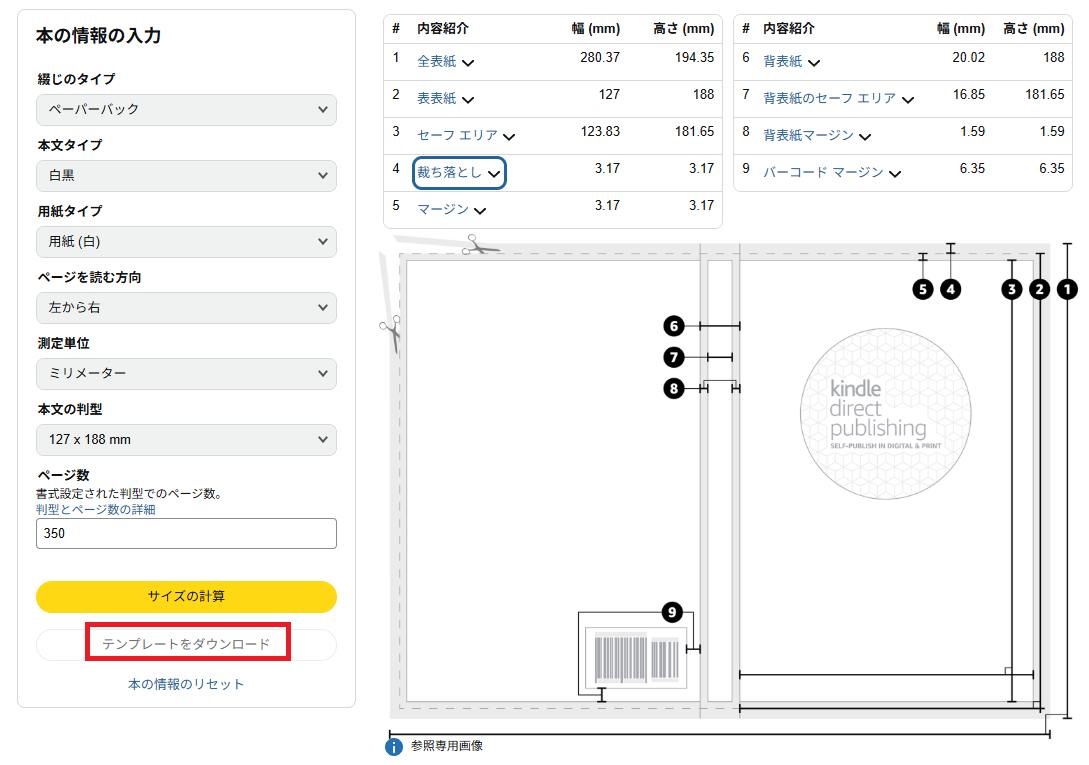Click テンプレートをダウンロード button
This screenshot has height=765, width=1089.
pos(186,644)
